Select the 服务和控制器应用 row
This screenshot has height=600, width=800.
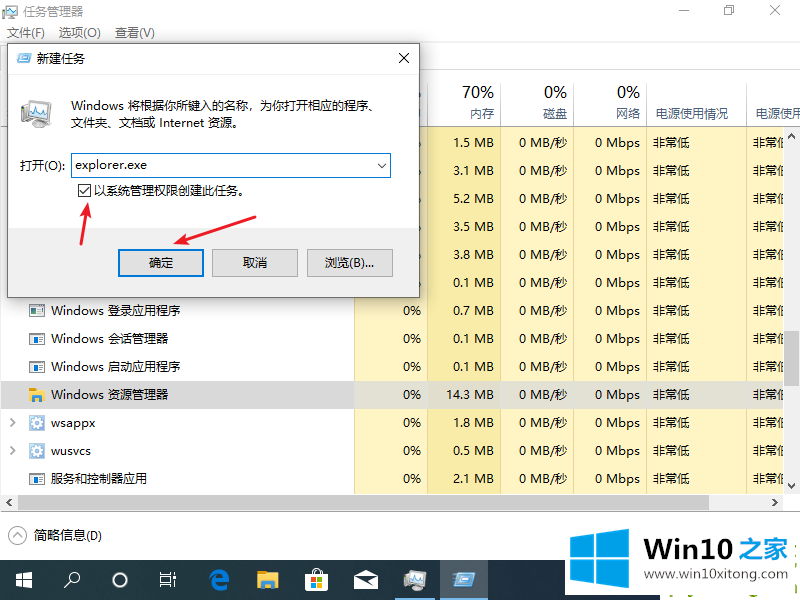pyautogui.click(x=392, y=479)
